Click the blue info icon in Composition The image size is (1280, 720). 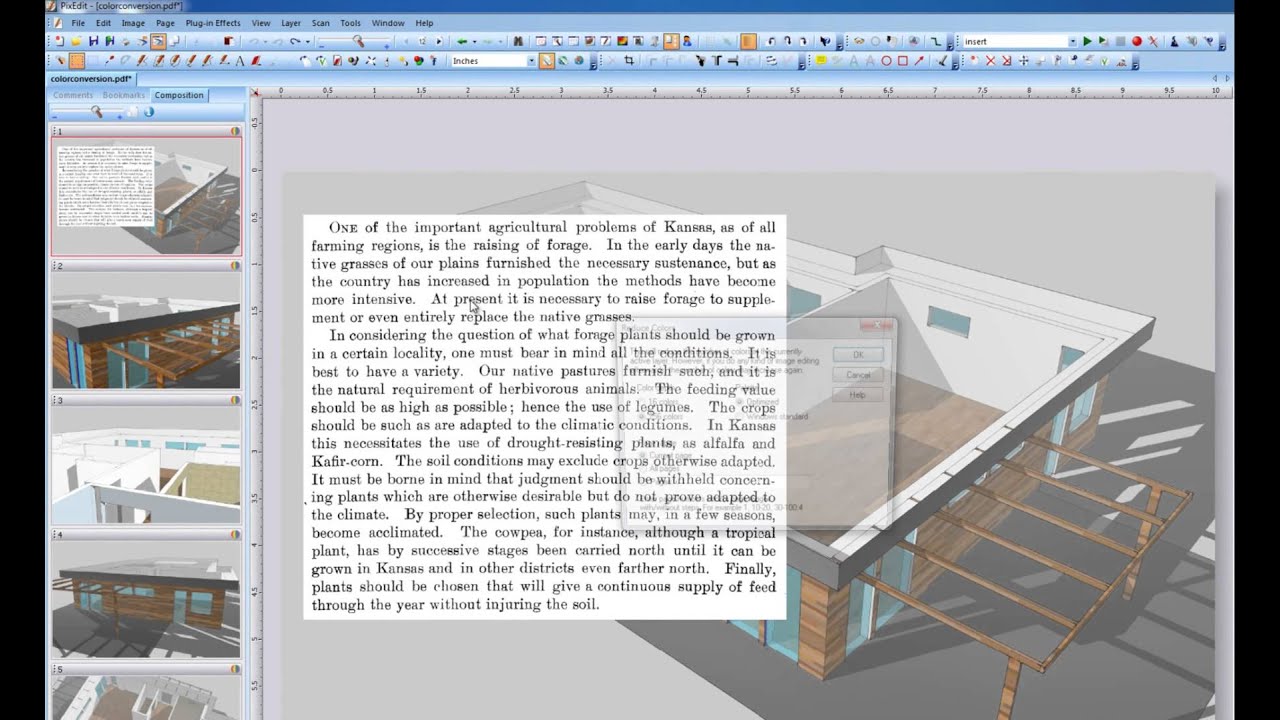pyautogui.click(x=148, y=112)
